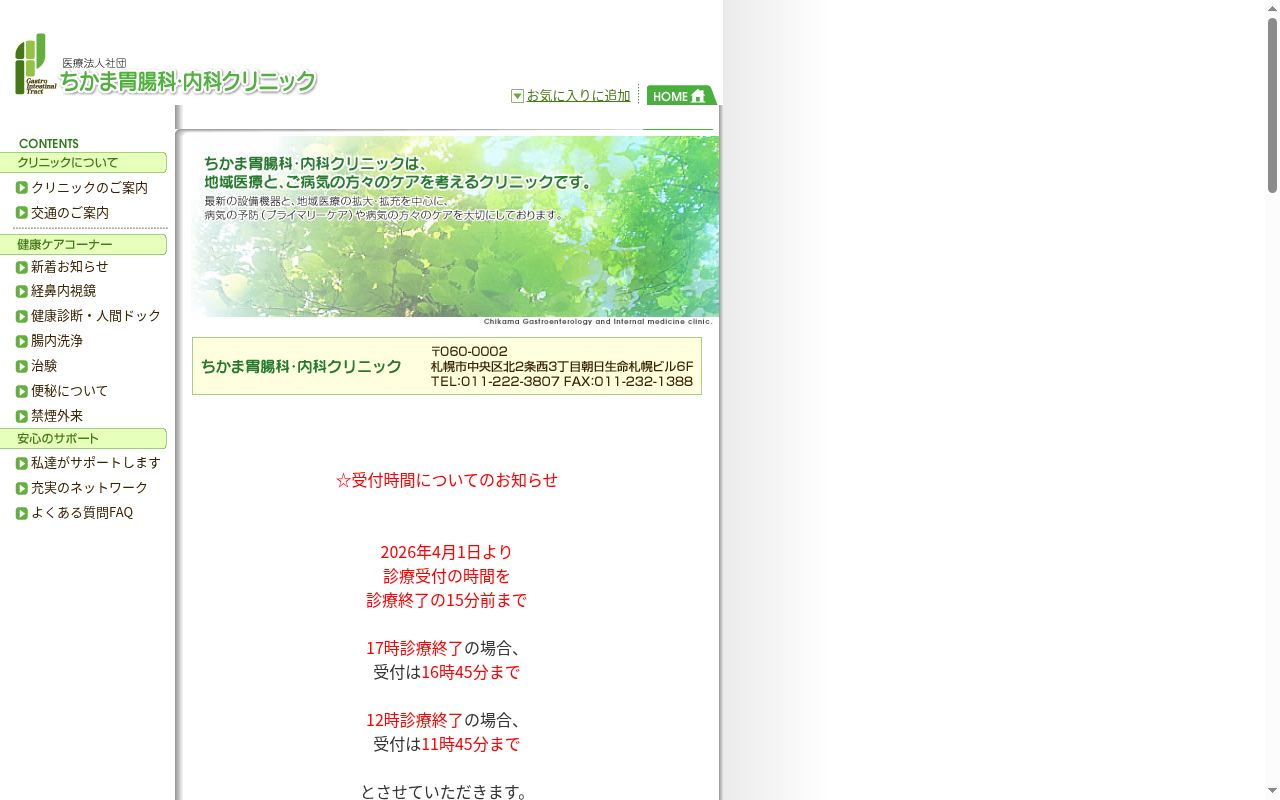Open よくある質問FAQ page
Viewport: 1280px width, 800px height.
(82, 512)
